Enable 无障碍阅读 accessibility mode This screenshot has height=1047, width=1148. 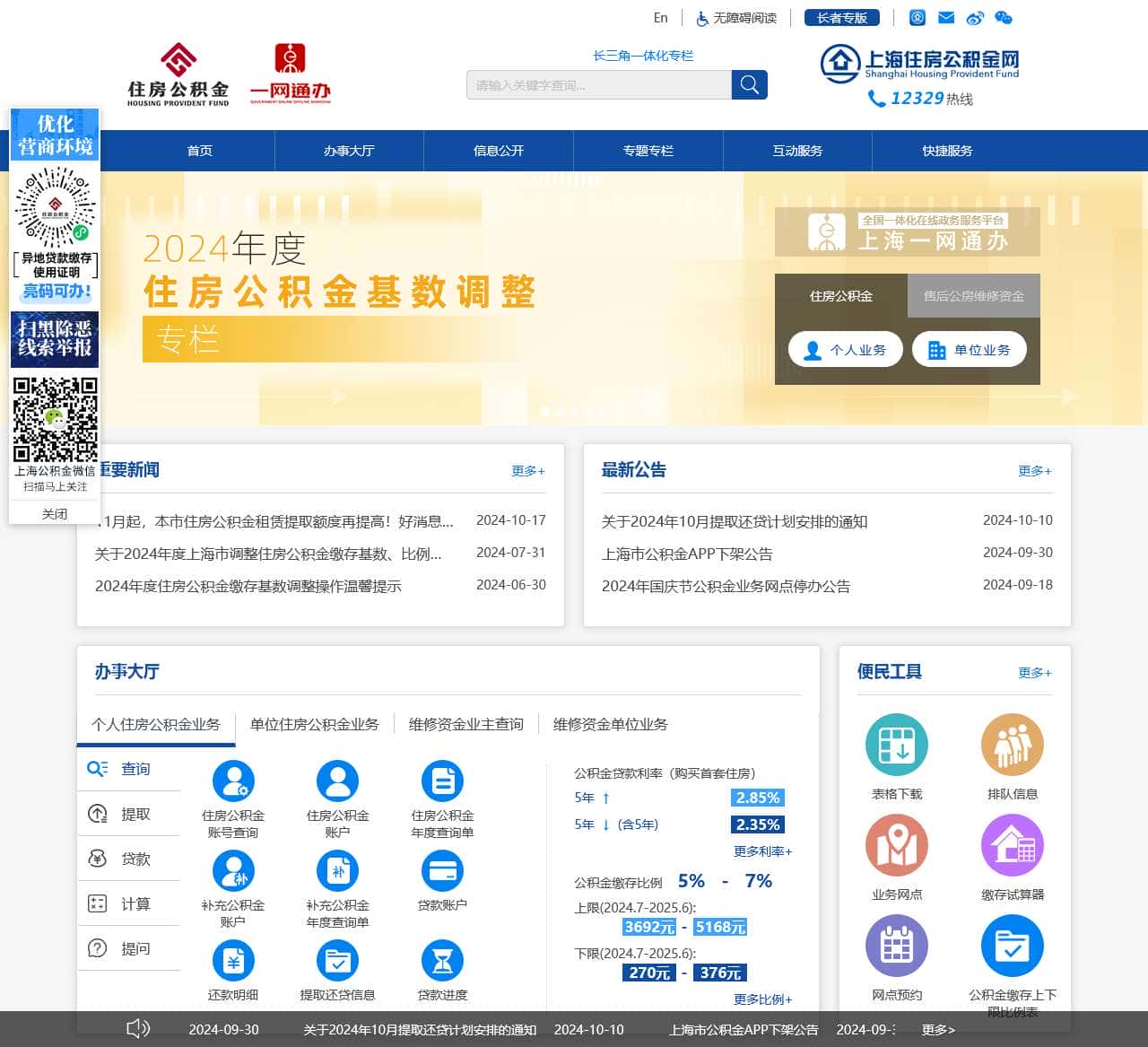pyautogui.click(x=736, y=18)
